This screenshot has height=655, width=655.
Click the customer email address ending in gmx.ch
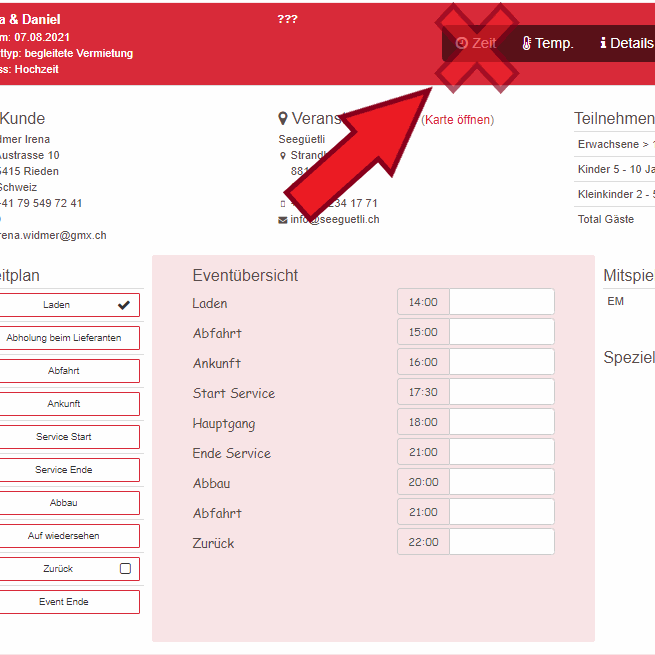(53, 235)
